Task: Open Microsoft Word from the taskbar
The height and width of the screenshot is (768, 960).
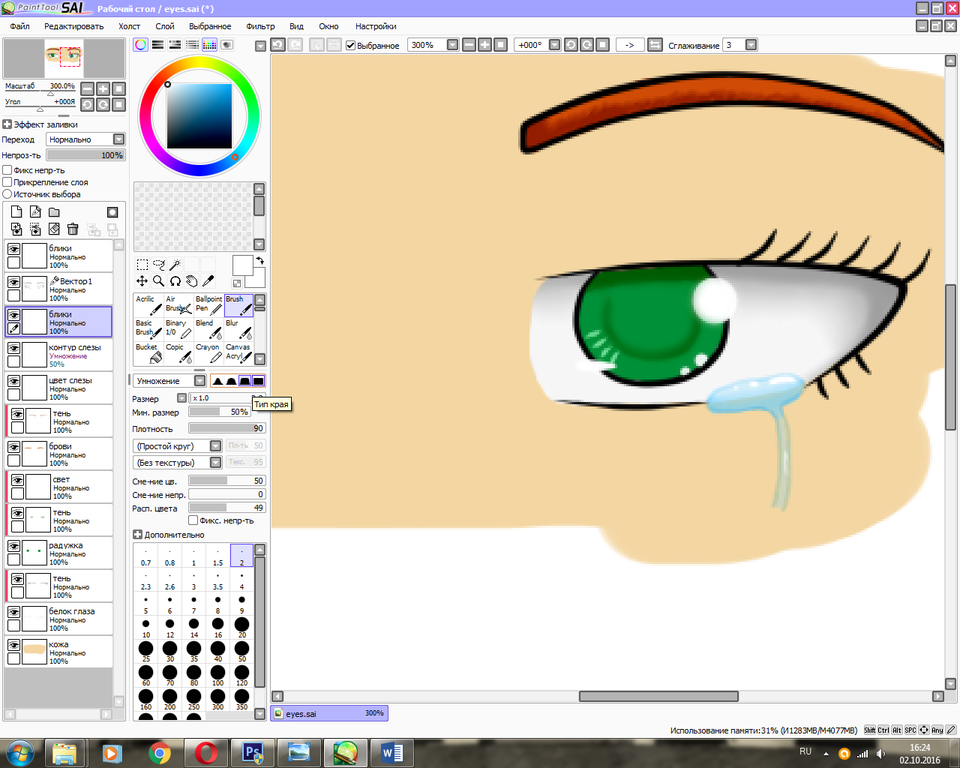Action: point(389,751)
